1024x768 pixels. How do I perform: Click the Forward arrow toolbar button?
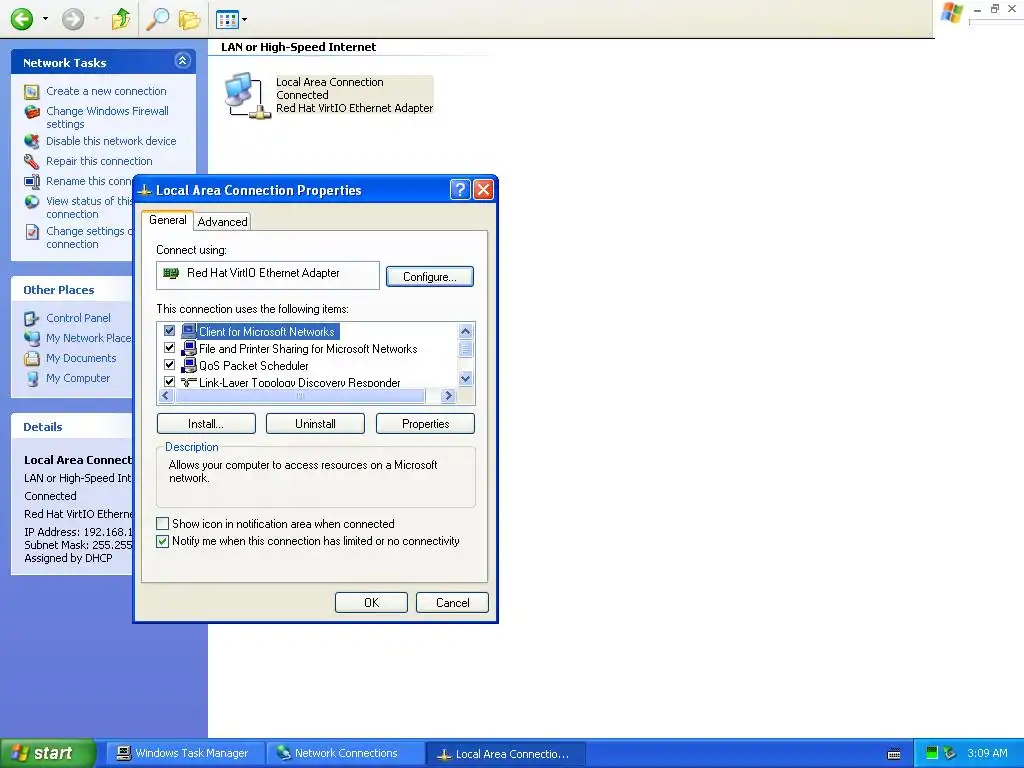[73, 19]
